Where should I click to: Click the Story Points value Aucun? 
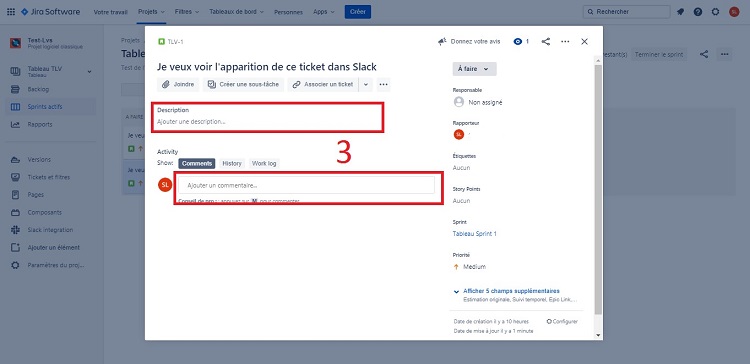[x=462, y=201]
